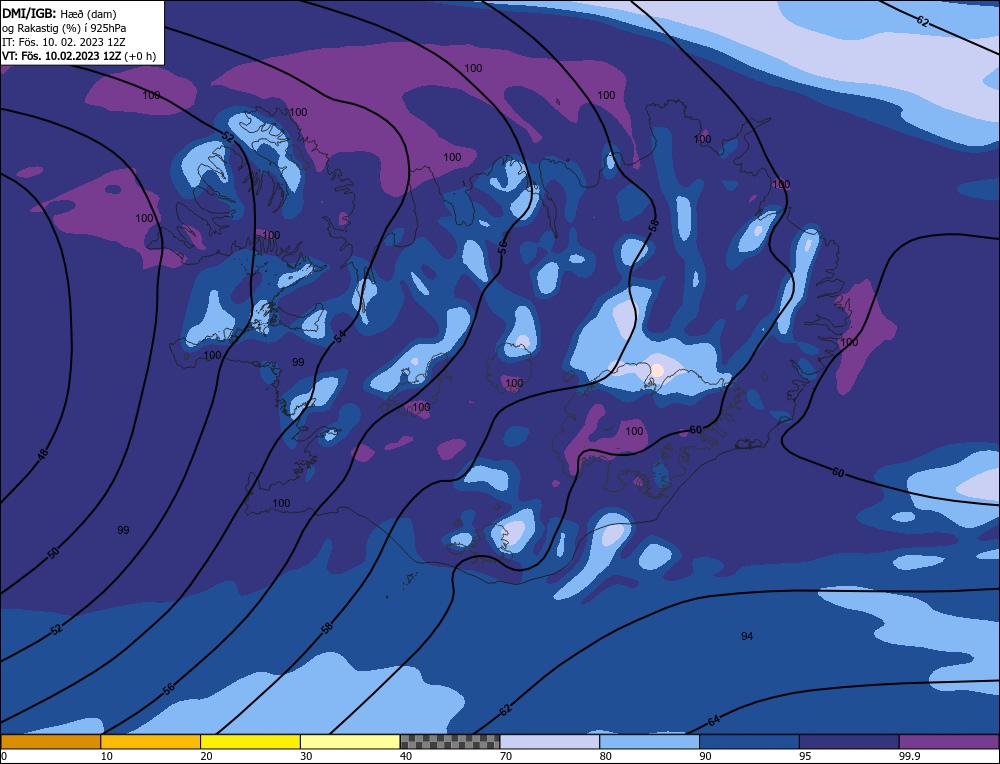Click the orange 10–20 legend swatch
The image size is (1000, 764).
151,742
